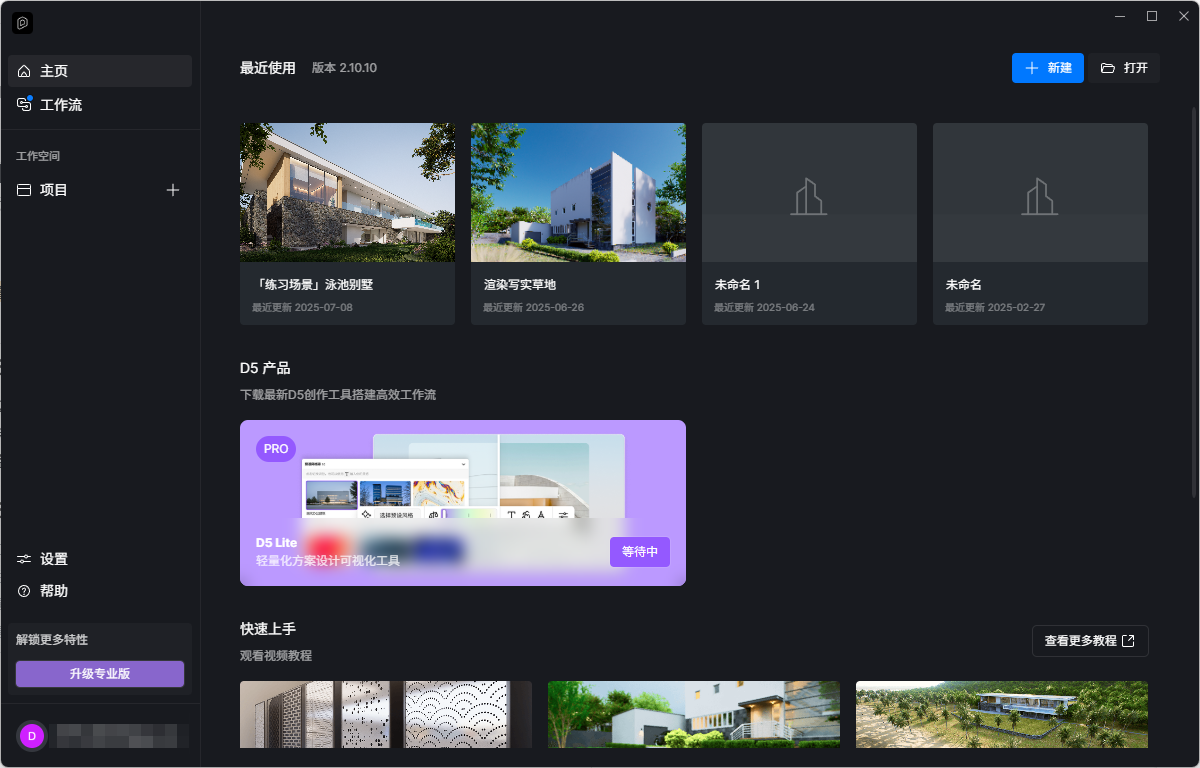Click the blurred username beside avatar
1200x768 pixels.
[x=121, y=737]
